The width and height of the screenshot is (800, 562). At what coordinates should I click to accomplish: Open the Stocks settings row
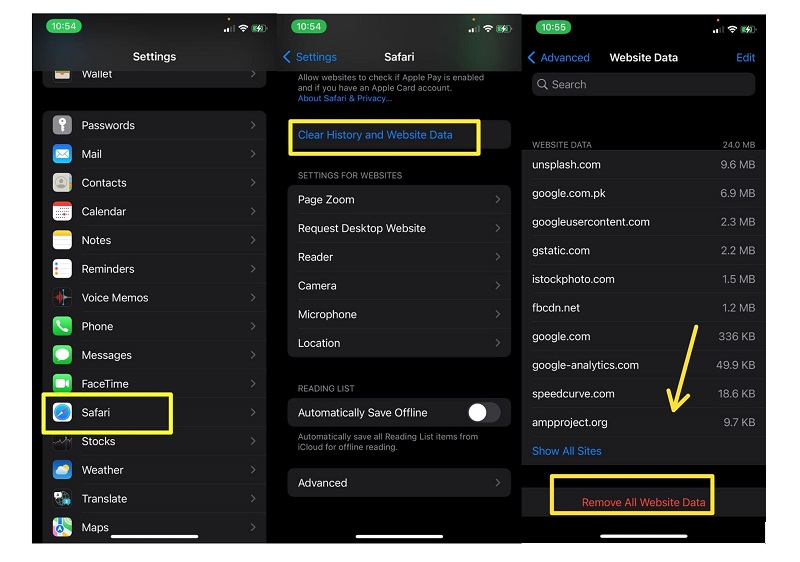point(155,441)
